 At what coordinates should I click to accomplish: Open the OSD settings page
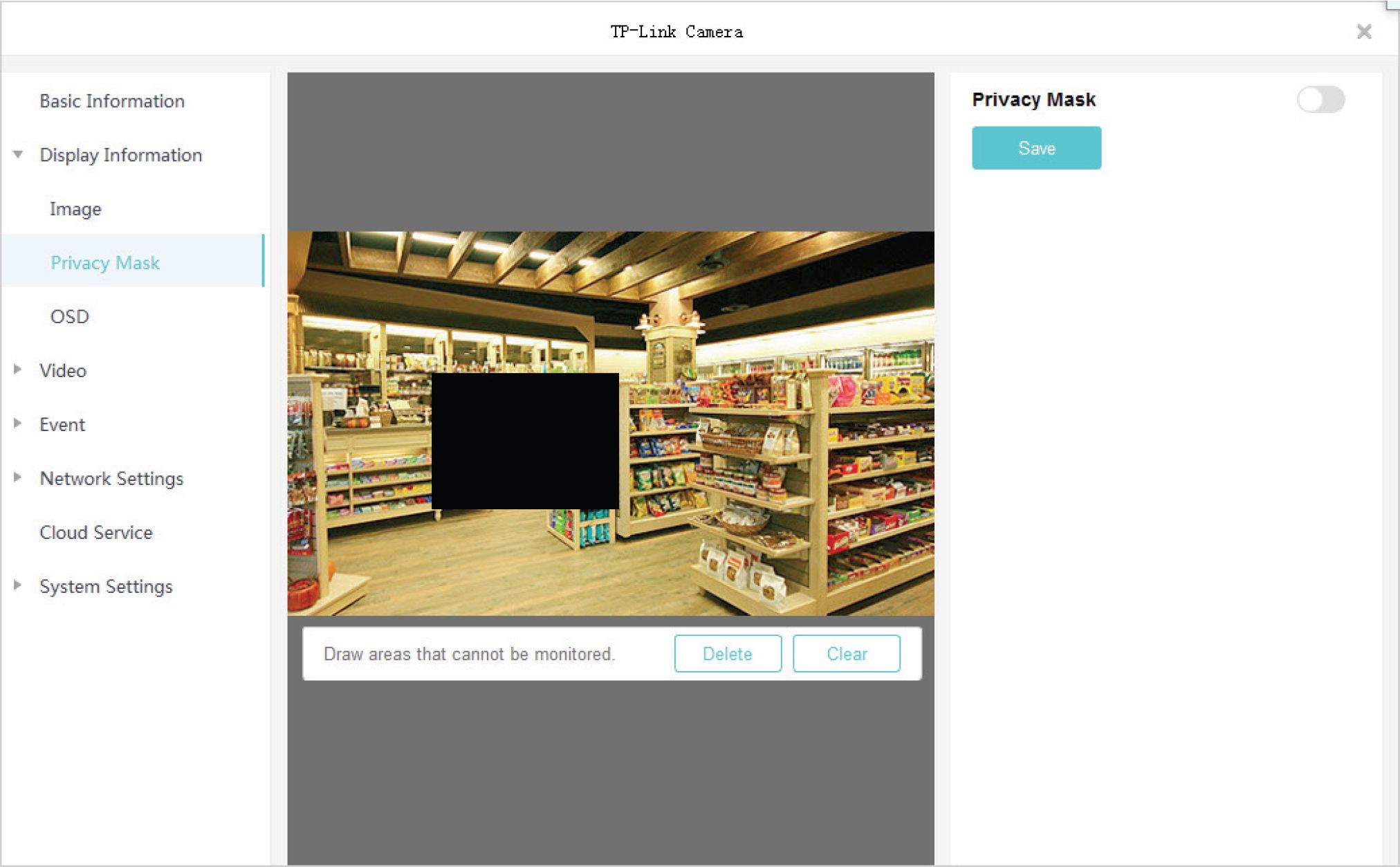70,317
